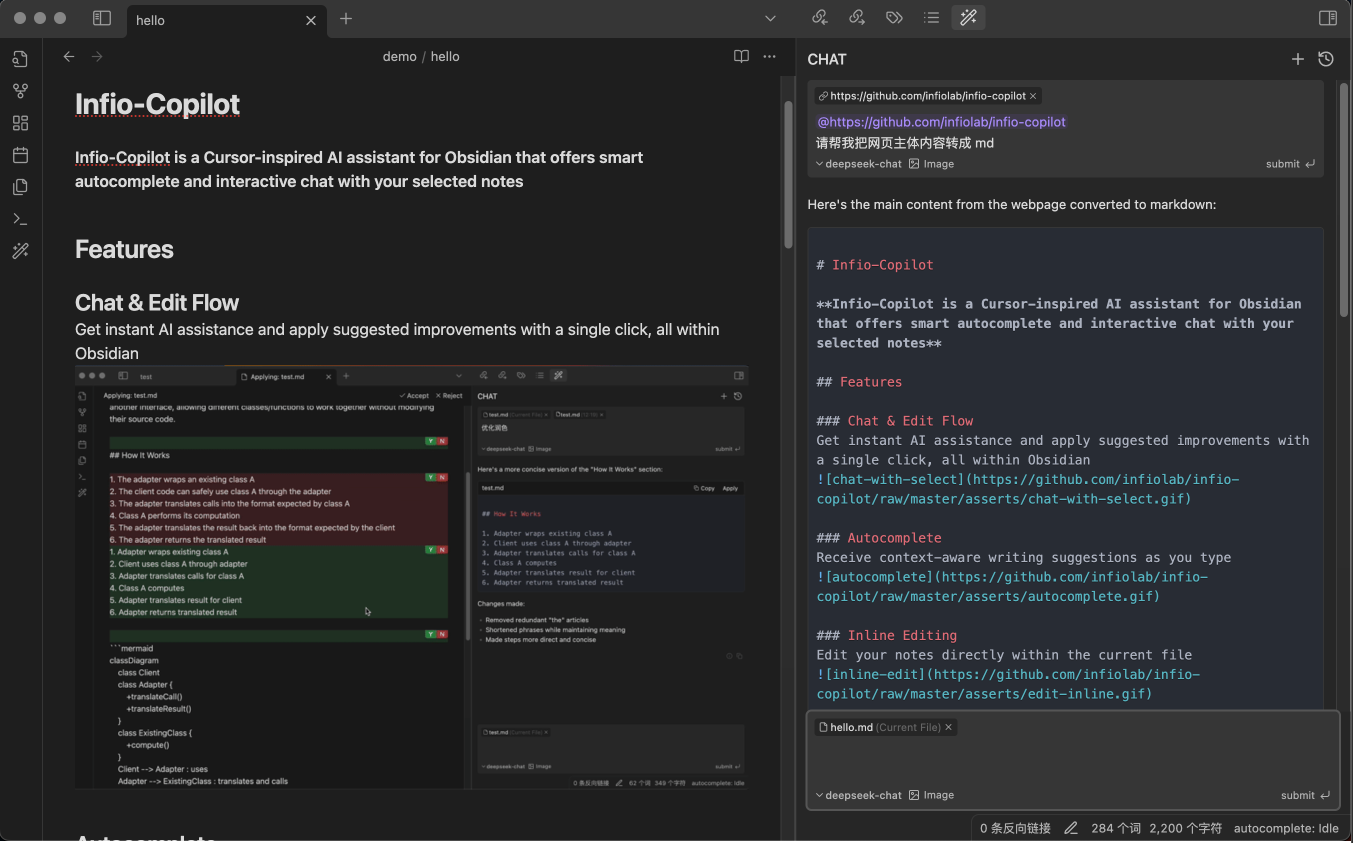Toggle the right sidebar panel
The height and width of the screenshot is (843, 1353).
click(1328, 18)
